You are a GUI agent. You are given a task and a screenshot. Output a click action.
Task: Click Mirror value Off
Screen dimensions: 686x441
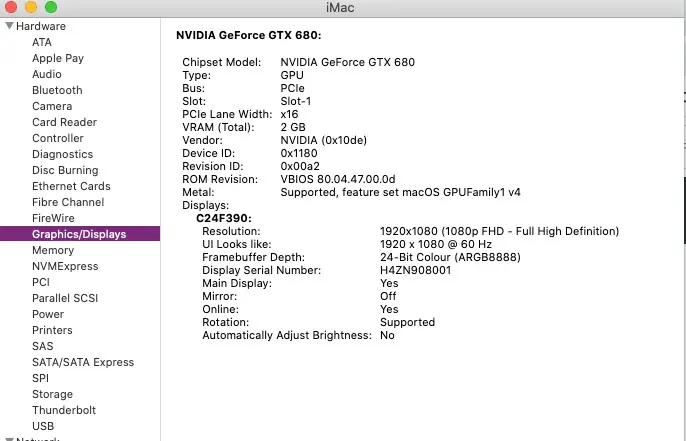pyautogui.click(x=388, y=296)
